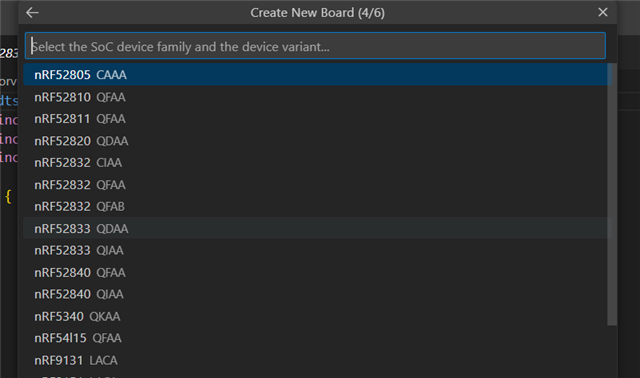Select nRF9131 LACA entry
The height and width of the screenshot is (378, 640).
tap(317, 360)
